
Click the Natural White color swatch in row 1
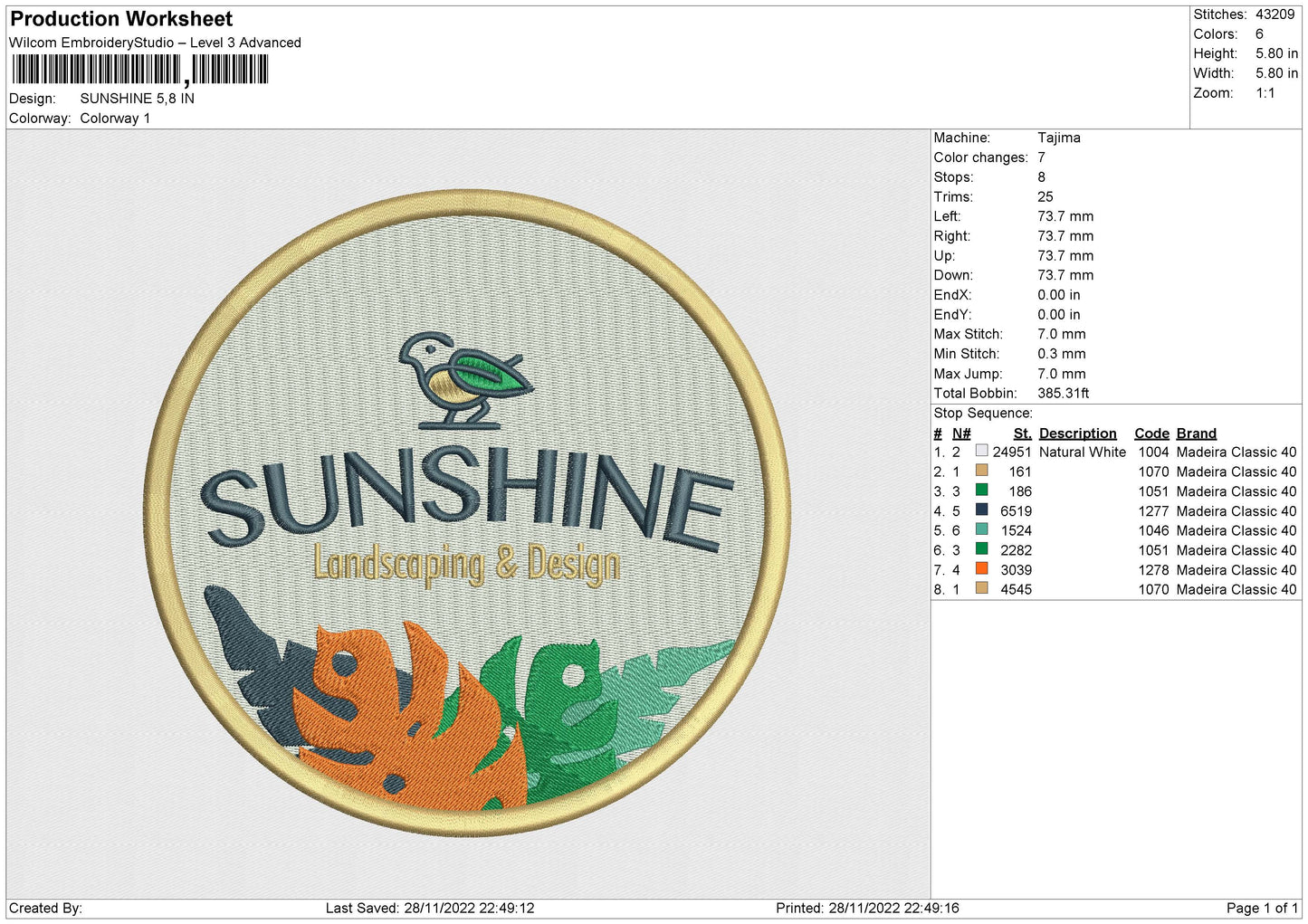coord(981,451)
